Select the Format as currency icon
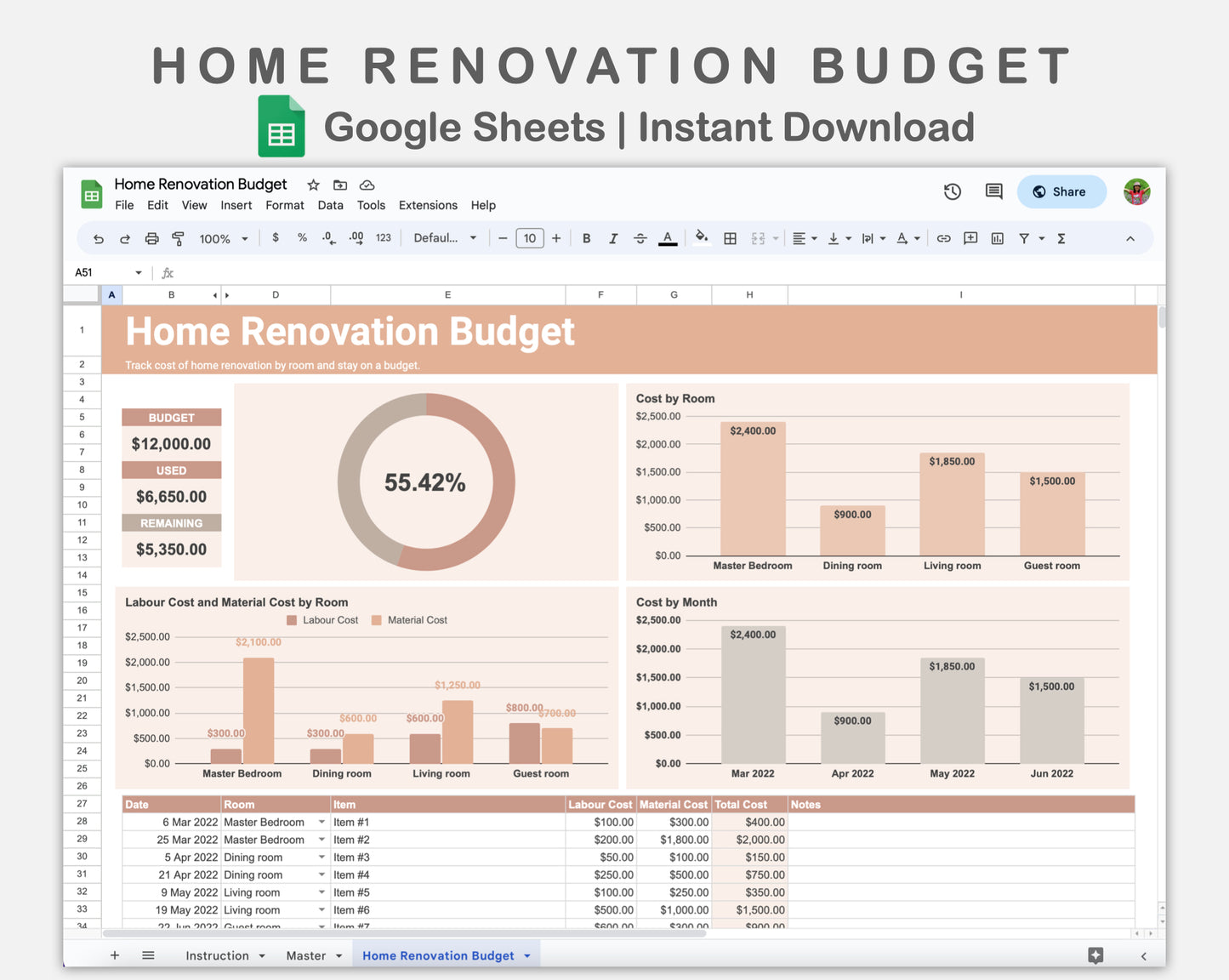Viewport: 1229px width, 980px height. [x=276, y=238]
